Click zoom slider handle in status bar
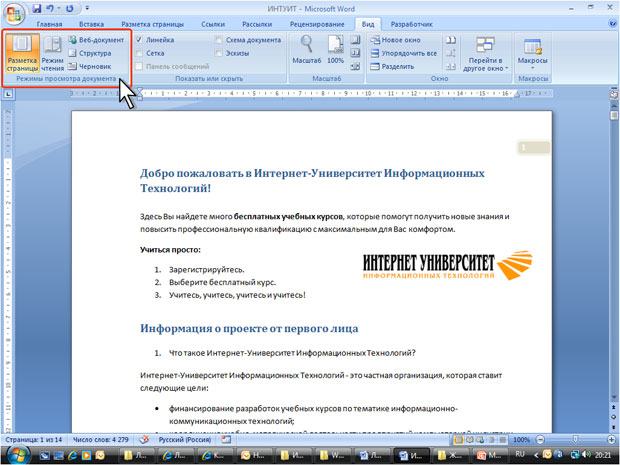 tap(575, 440)
